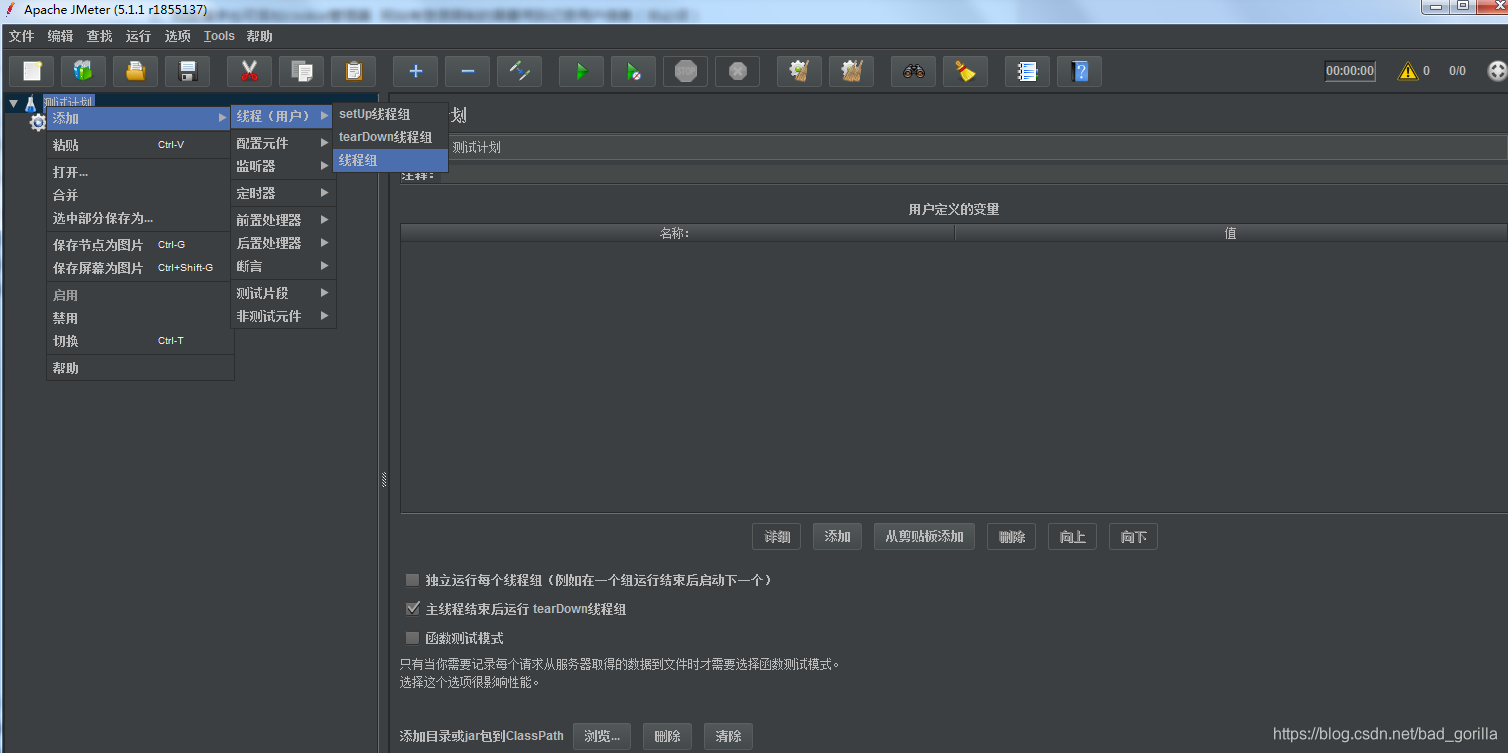Click the 00:00:00 elapsed time display
The height and width of the screenshot is (753, 1508).
click(x=1350, y=71)
